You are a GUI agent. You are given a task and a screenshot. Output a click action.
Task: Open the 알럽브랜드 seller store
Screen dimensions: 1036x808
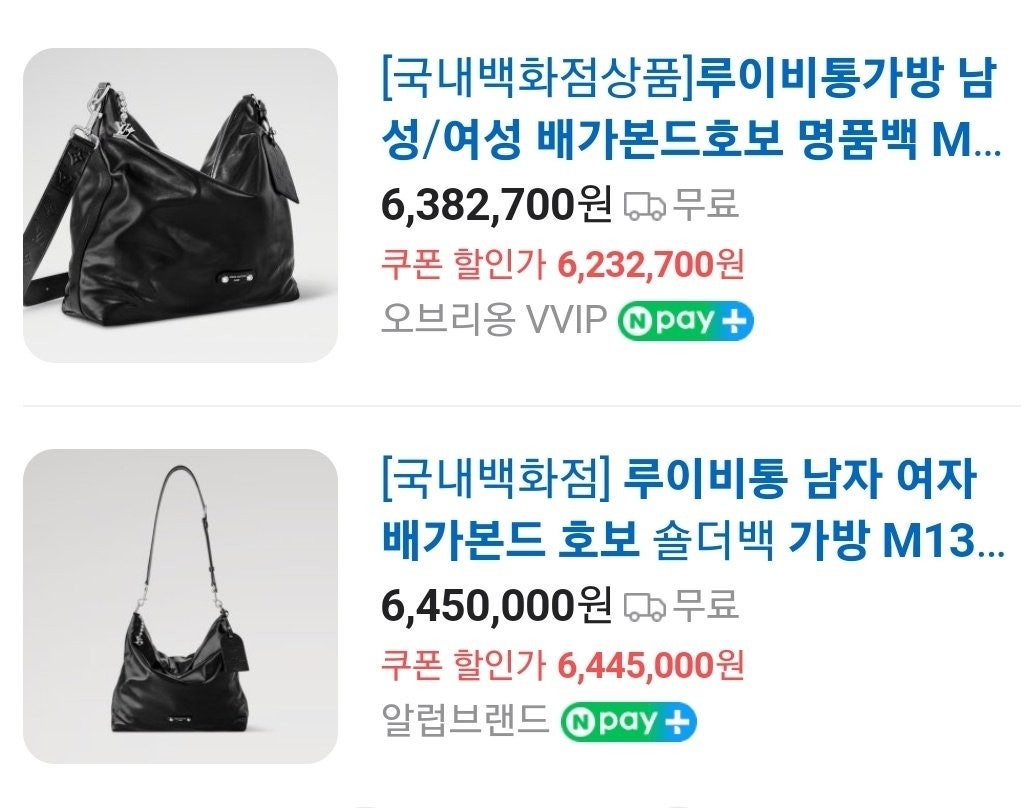tap(465, 721)
